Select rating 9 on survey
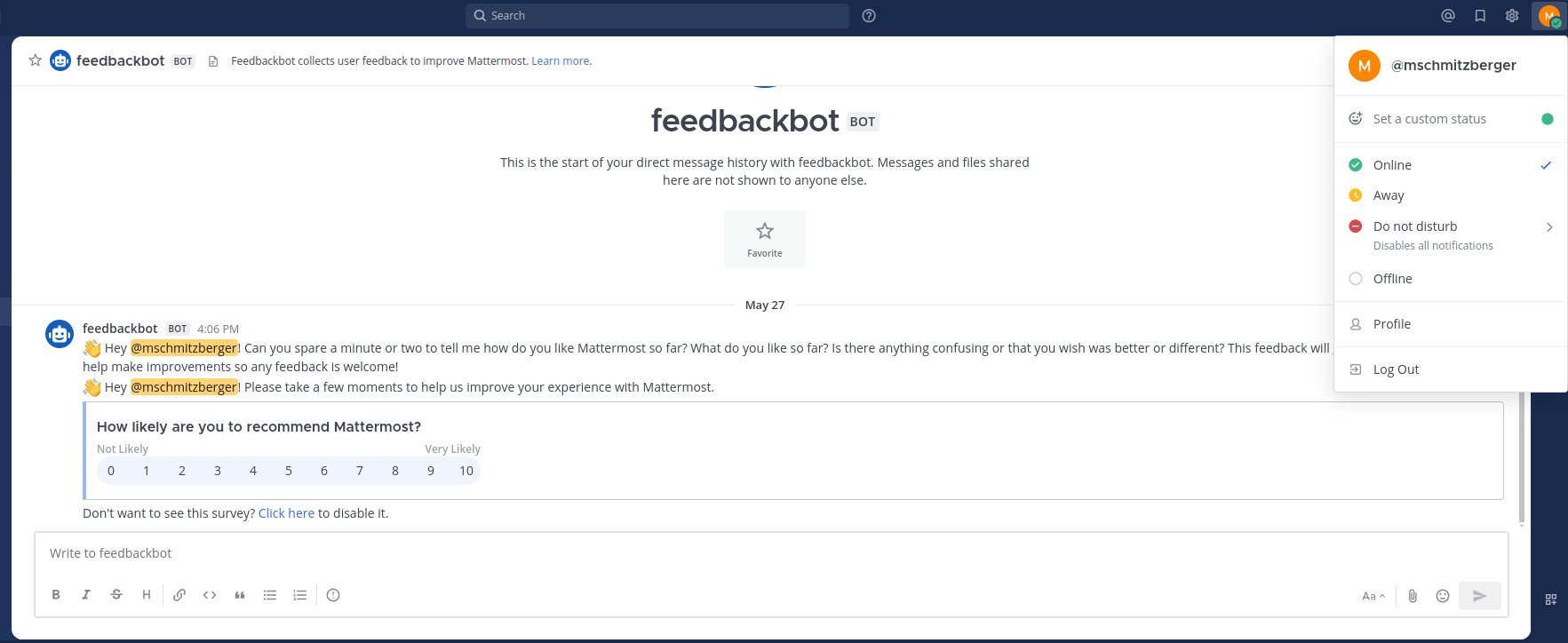This screenshot has width=1568, height=643. coord(431,471)
